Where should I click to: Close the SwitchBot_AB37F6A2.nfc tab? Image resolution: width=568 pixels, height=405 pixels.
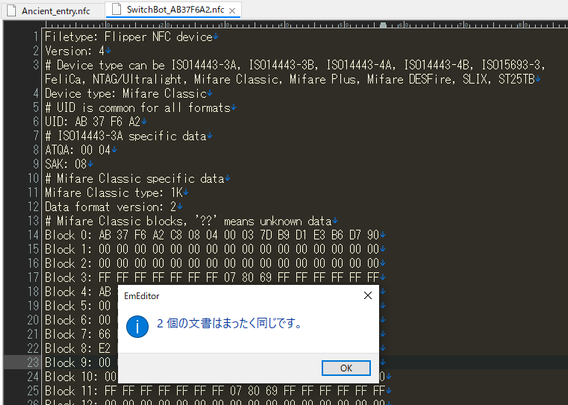(232, 11)
